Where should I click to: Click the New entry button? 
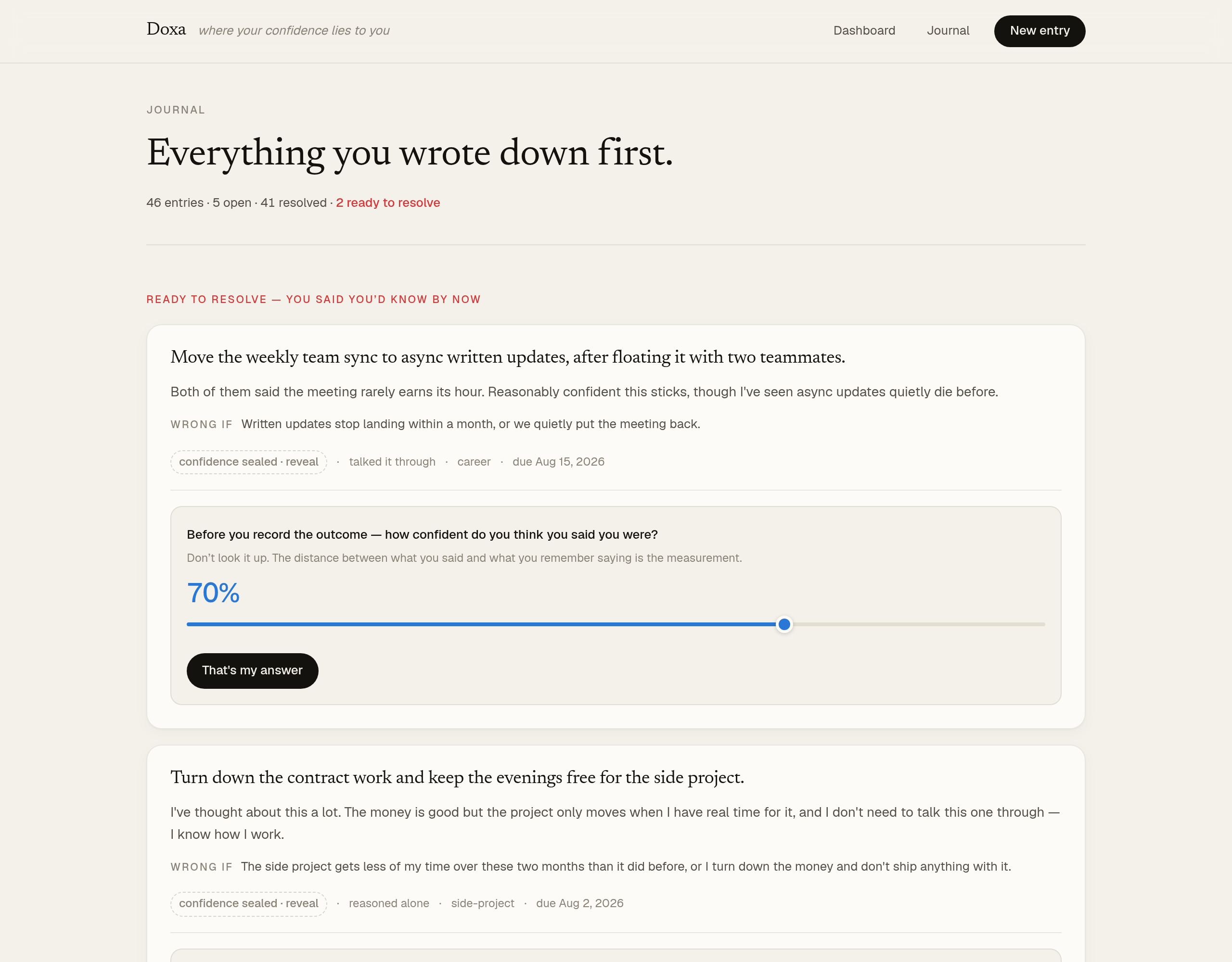pyautogui.click(x=1039, y=31)
